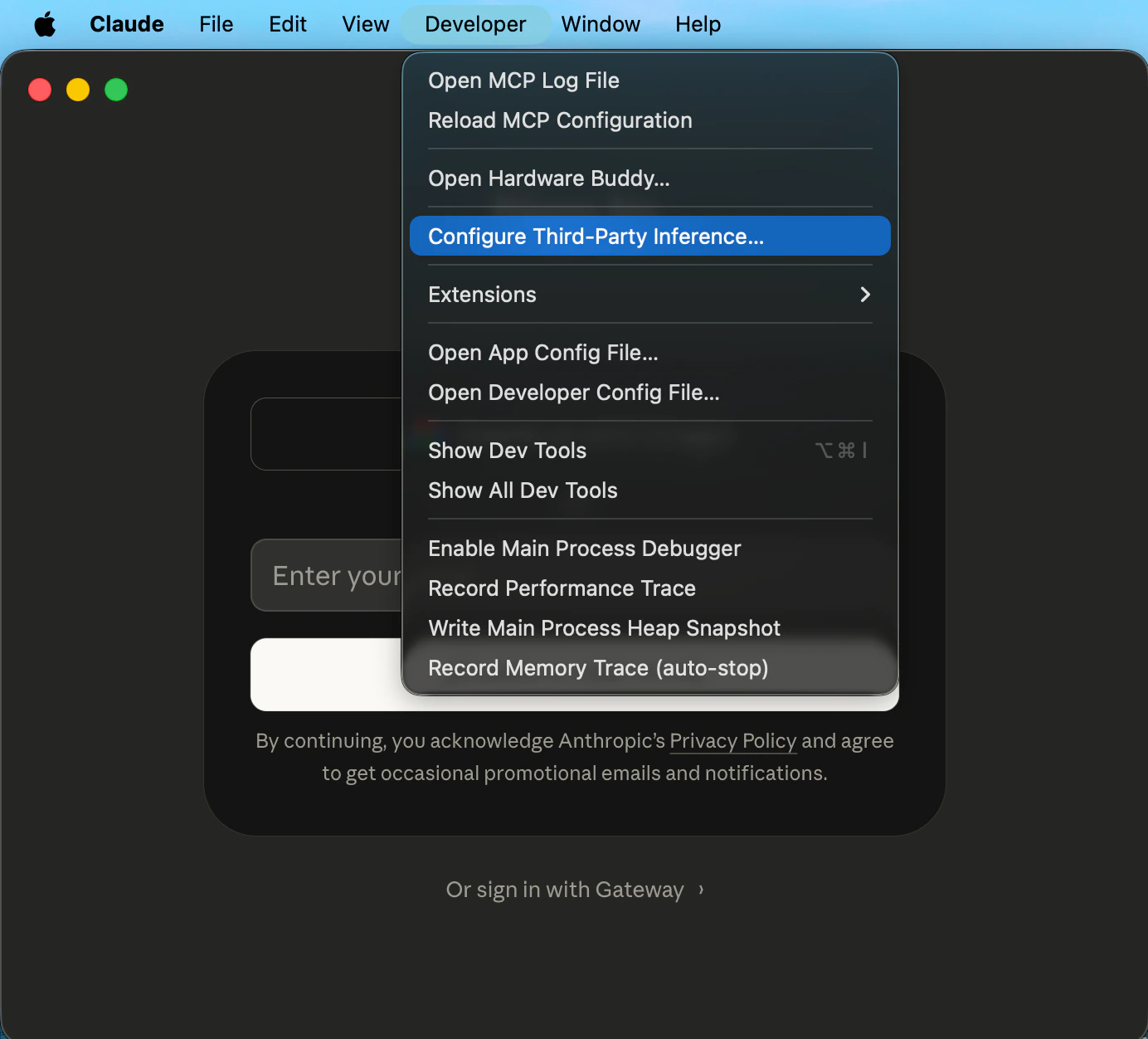
Task: Choose Open Developer Config File…
Action: [x=650, y=393]
